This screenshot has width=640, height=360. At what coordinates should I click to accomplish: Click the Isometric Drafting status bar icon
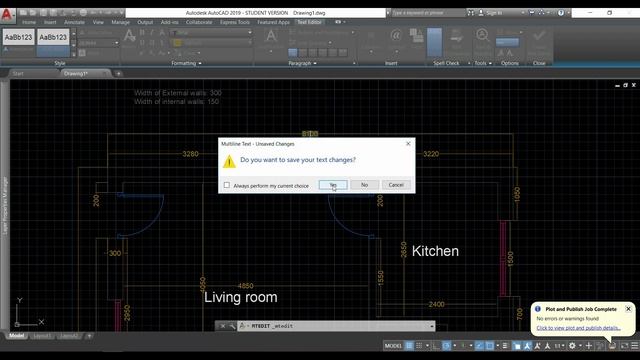[463, 346]
